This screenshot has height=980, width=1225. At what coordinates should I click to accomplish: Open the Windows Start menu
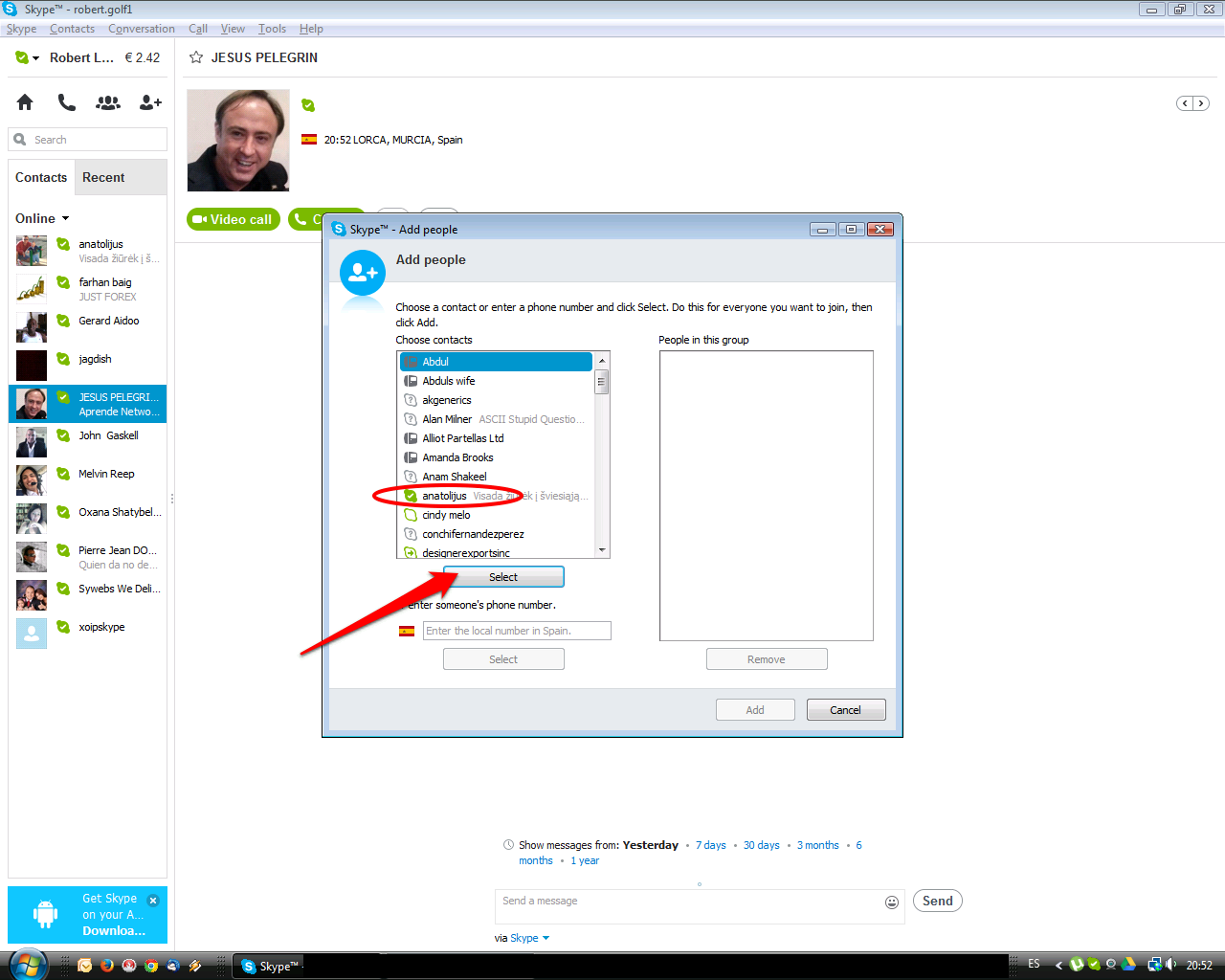[27, 965]
